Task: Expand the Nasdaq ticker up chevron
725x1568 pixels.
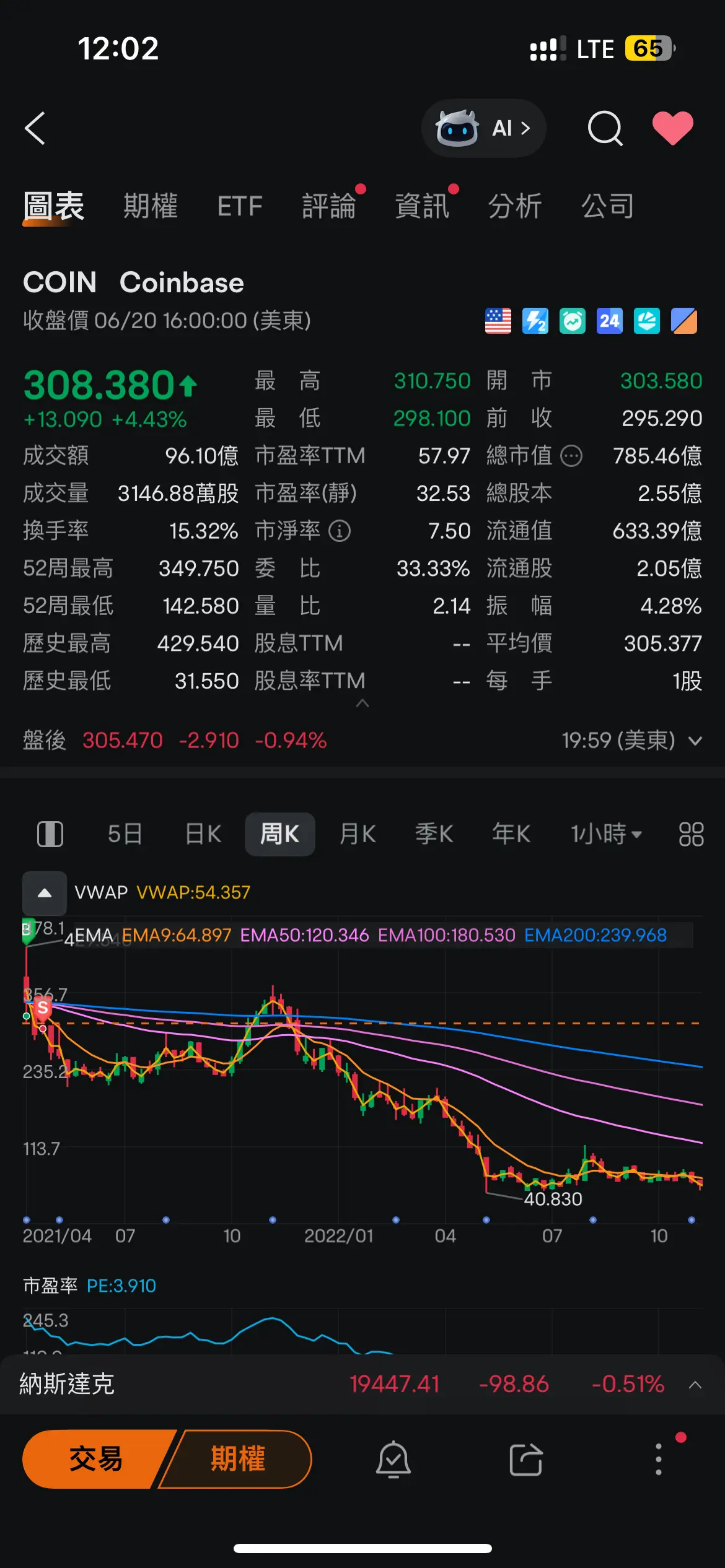Action: tap(695, 1385)
